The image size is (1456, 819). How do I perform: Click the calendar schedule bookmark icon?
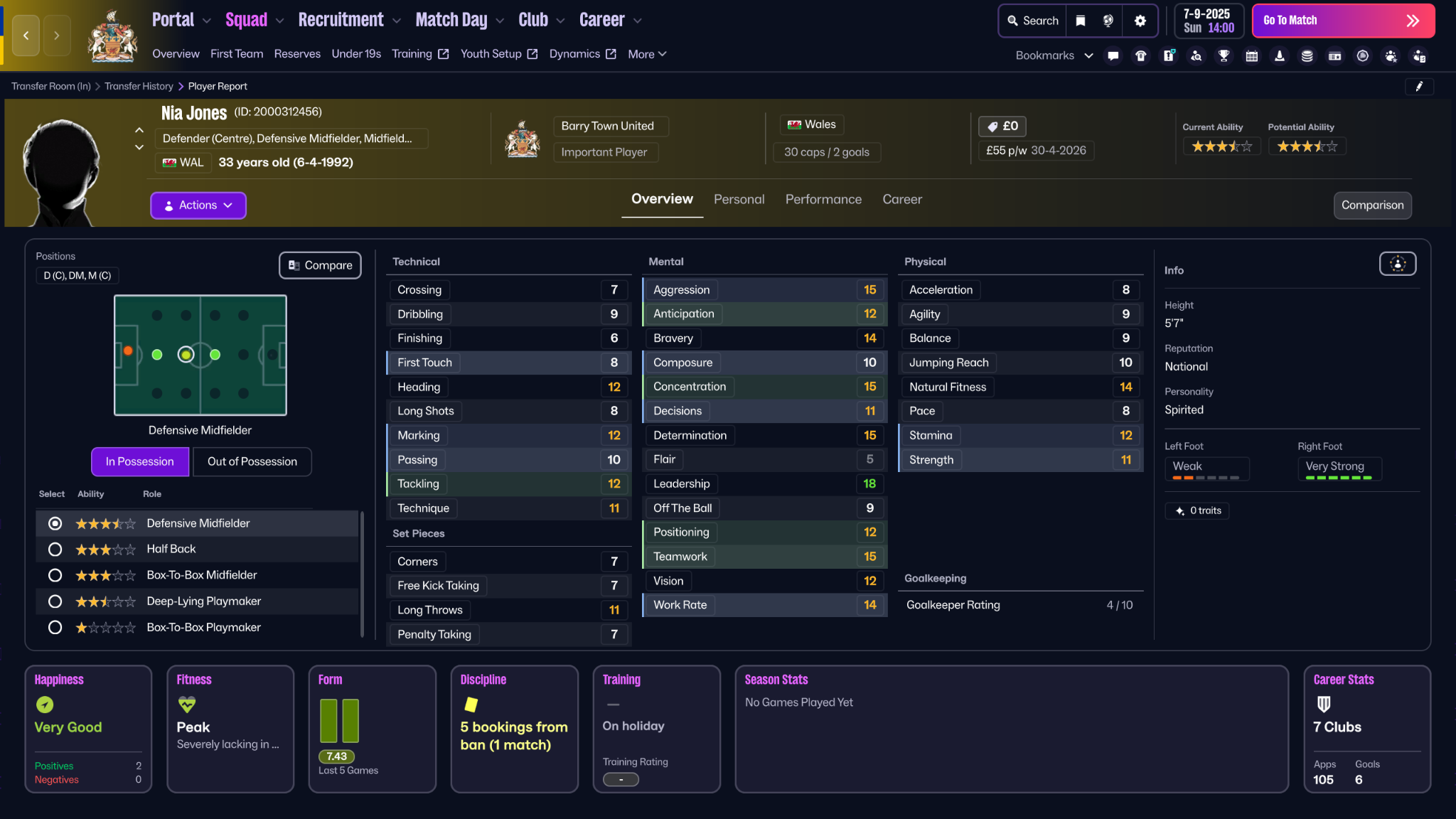point(1251,55)
